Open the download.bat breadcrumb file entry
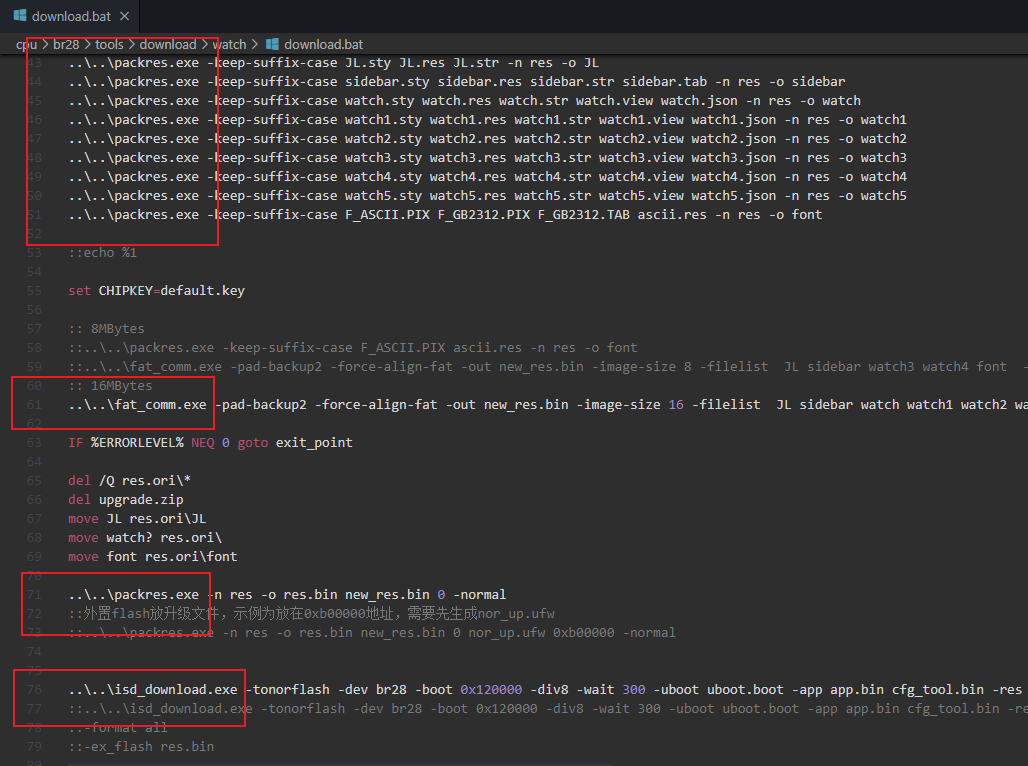Image resolution: width=1028 pixels, height=766 pixels. [323, 45]
